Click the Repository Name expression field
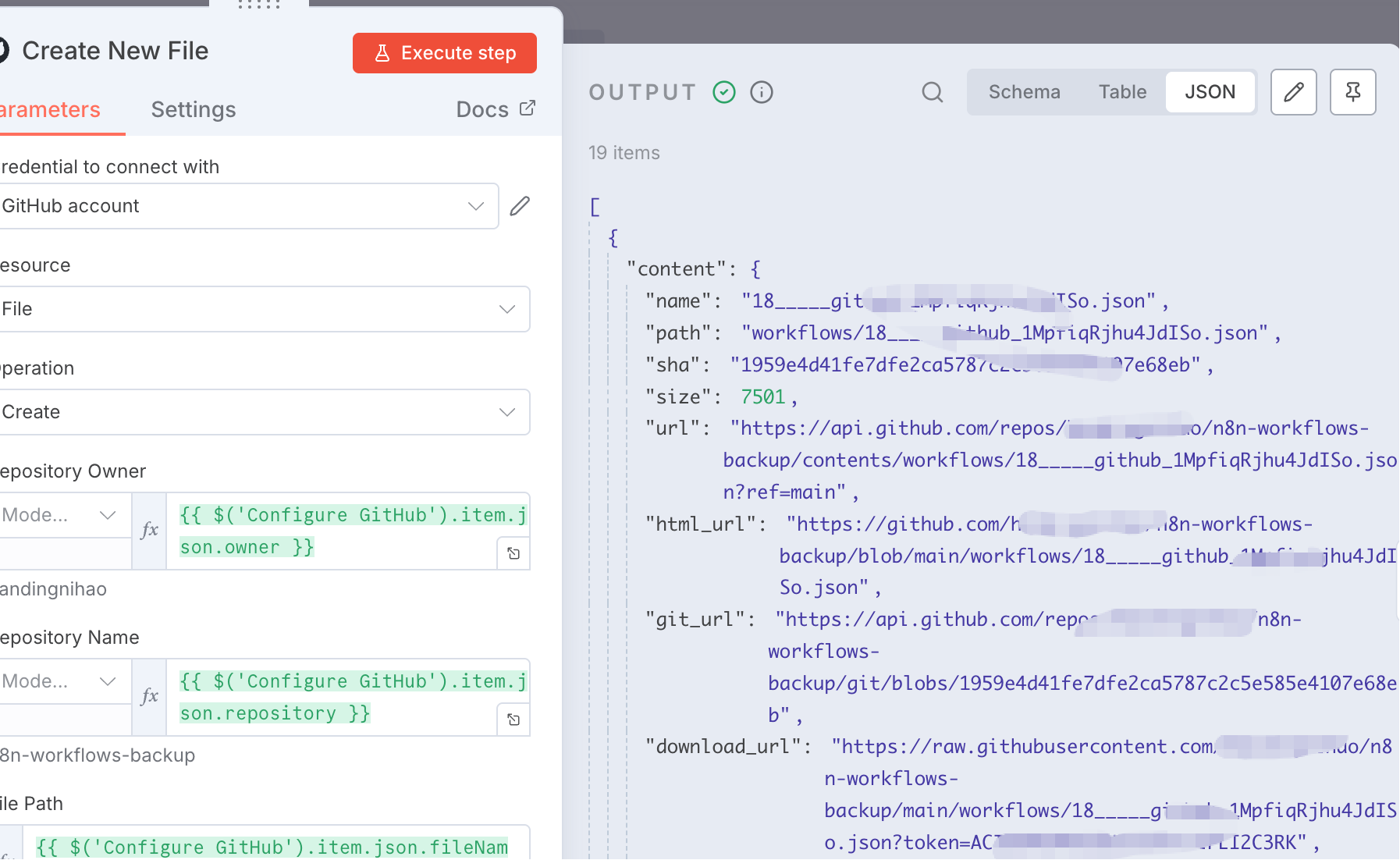The image size is (1400, 860). 347,697
